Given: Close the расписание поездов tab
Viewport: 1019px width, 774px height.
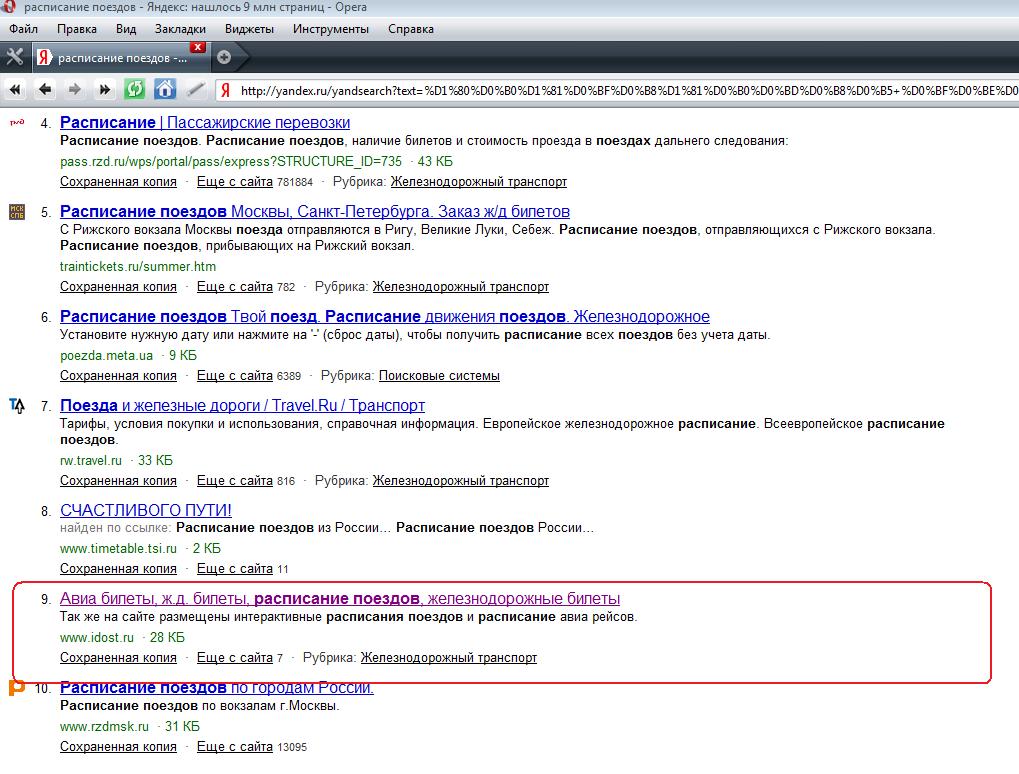Looking at the screenshot, I should (198, 47).
